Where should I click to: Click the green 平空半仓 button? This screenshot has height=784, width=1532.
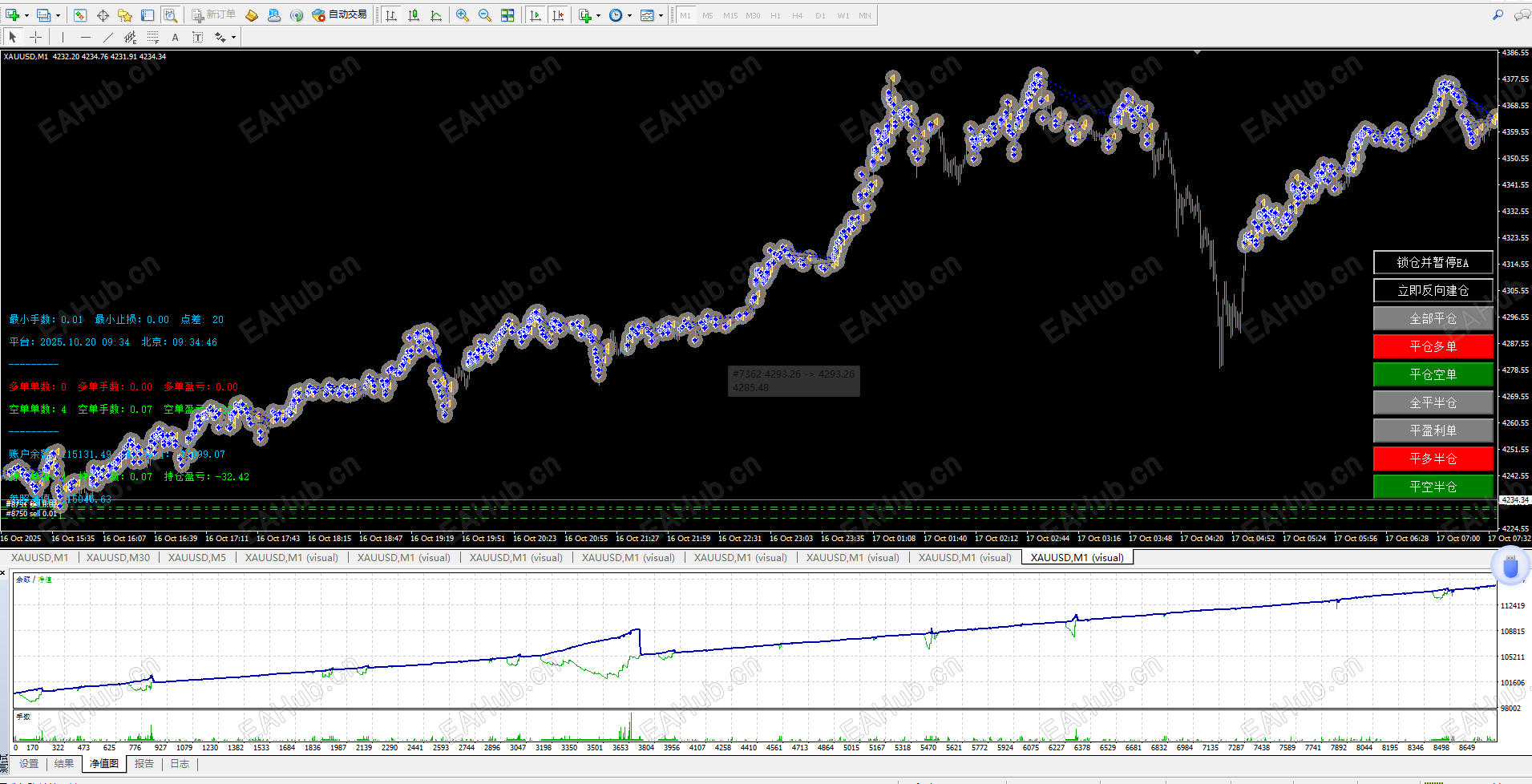click(1433, 487)
